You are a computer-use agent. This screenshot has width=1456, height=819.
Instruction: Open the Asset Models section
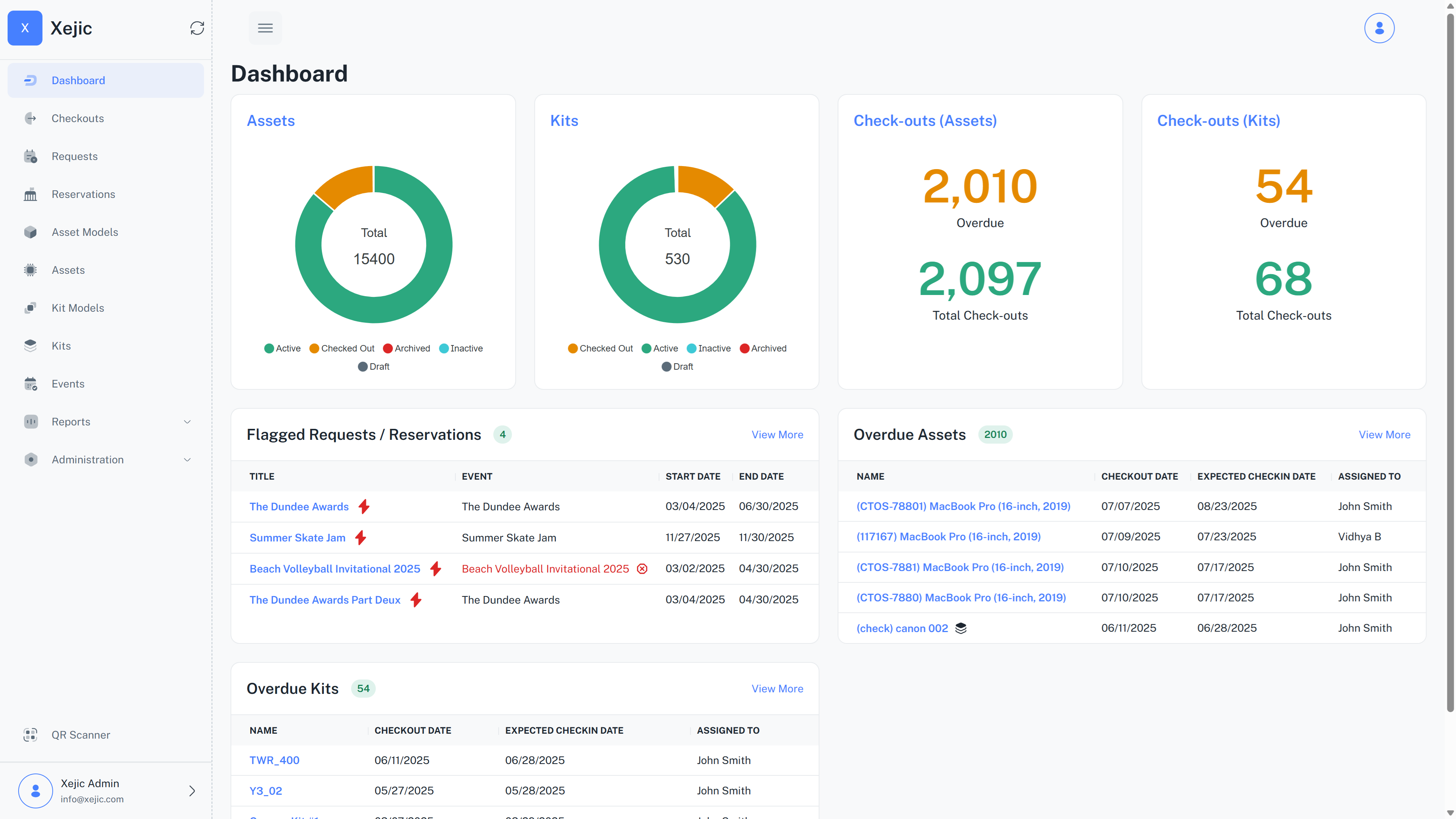click(x=84, y=232)
